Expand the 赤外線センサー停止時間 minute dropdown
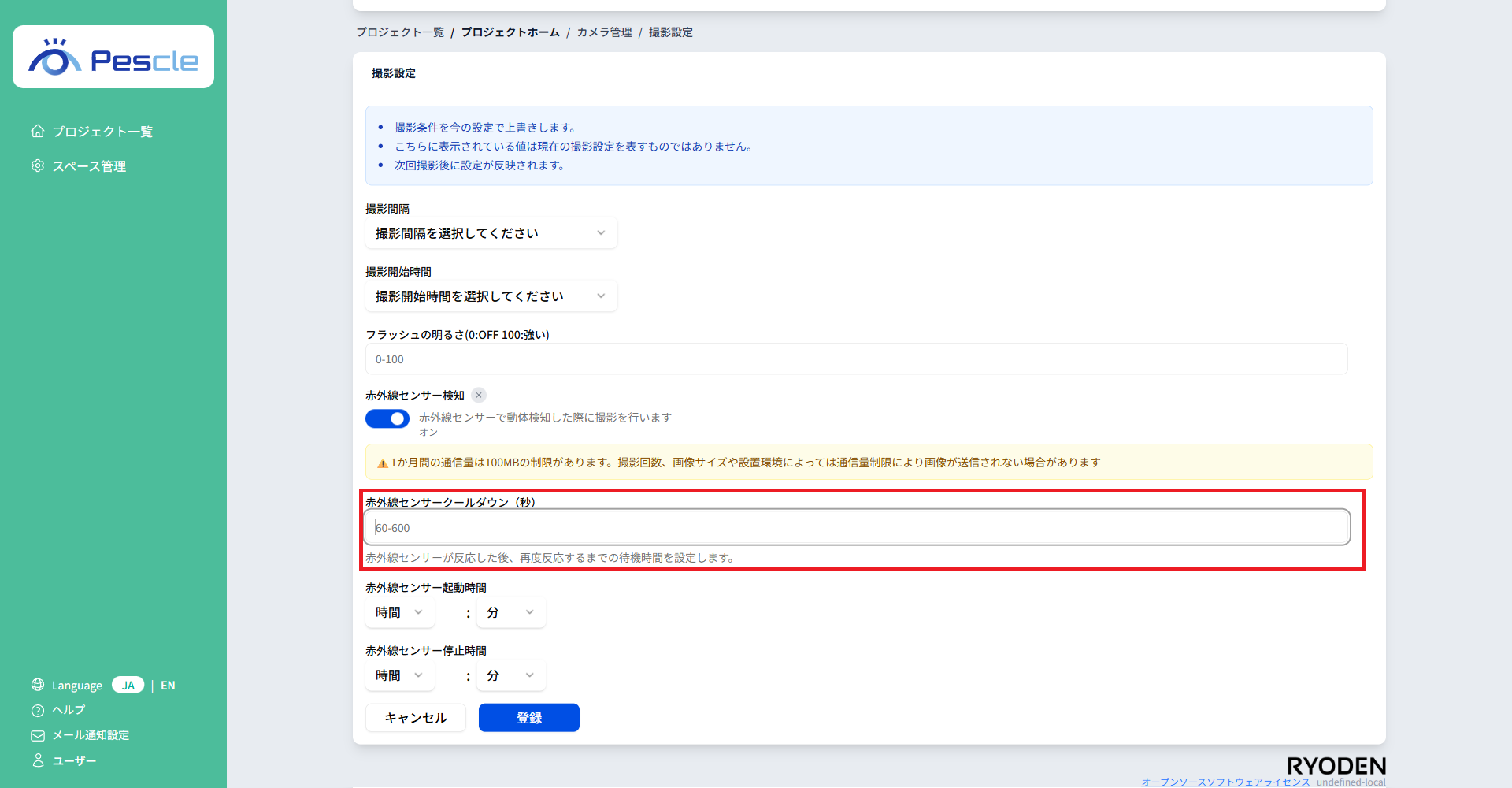1512x788 pixels. tap(510, 675)
